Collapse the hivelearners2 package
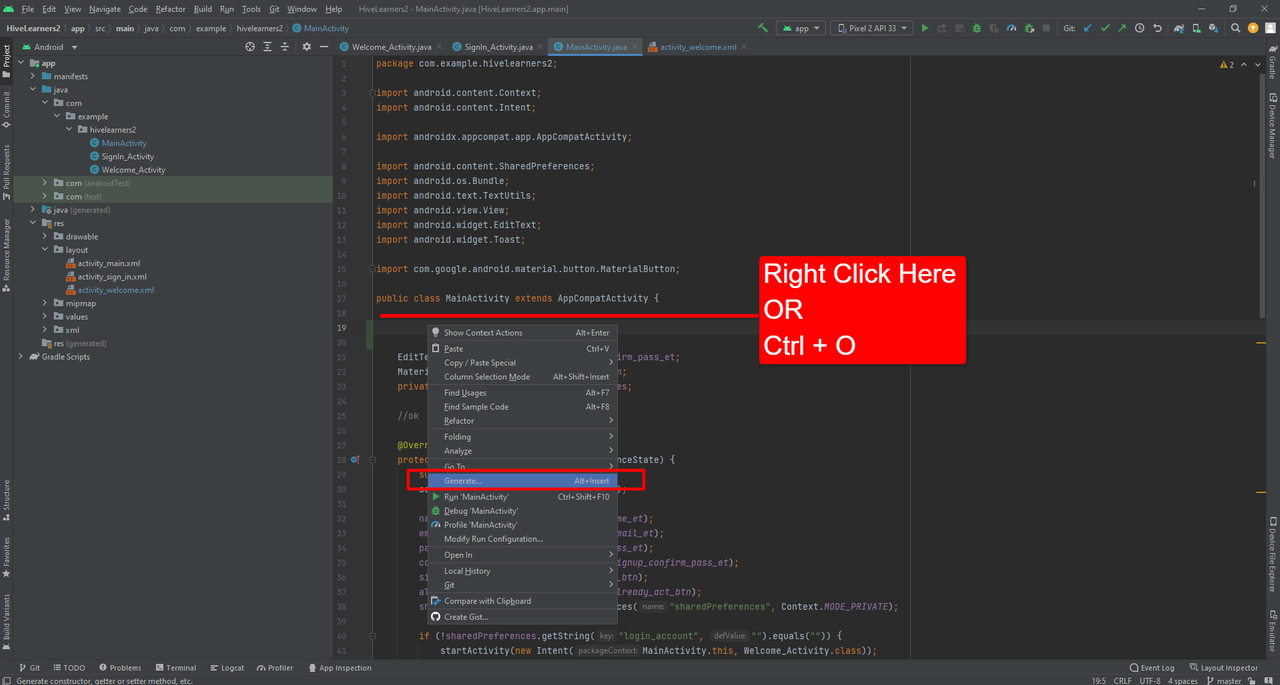This screenshot has height=685, width=1280. (69, 129)
